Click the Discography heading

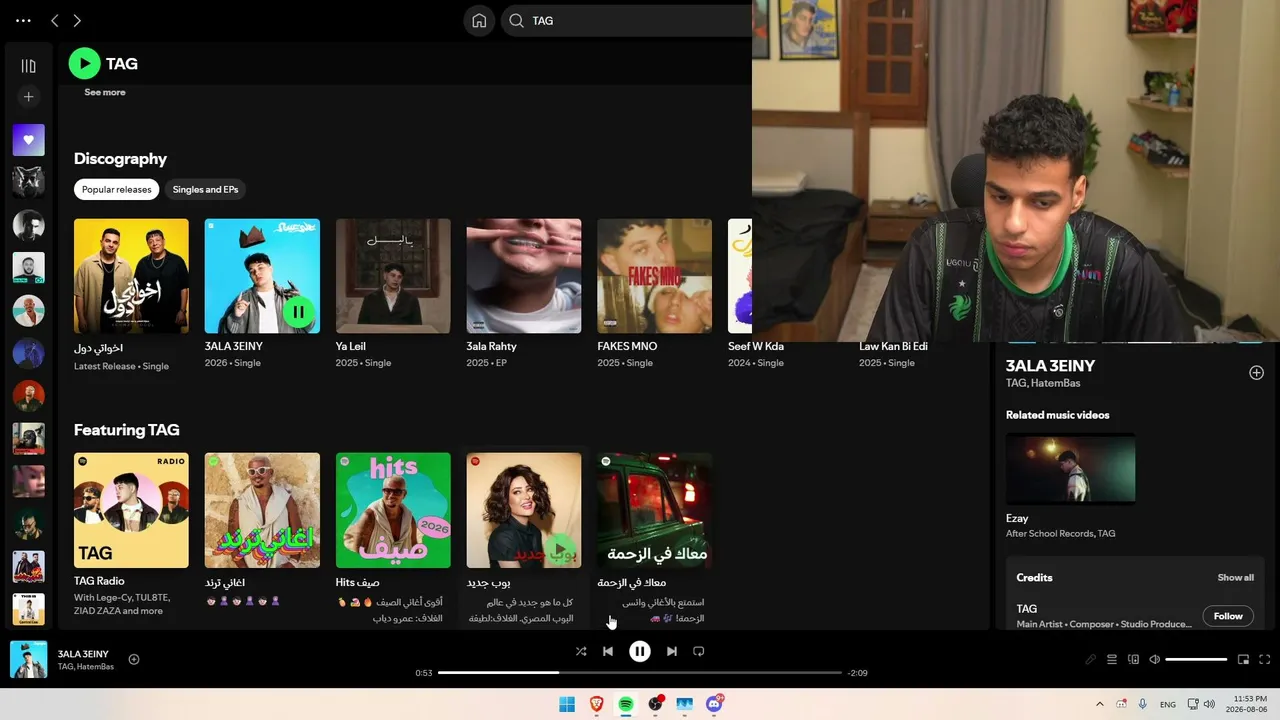coord(120,158)
